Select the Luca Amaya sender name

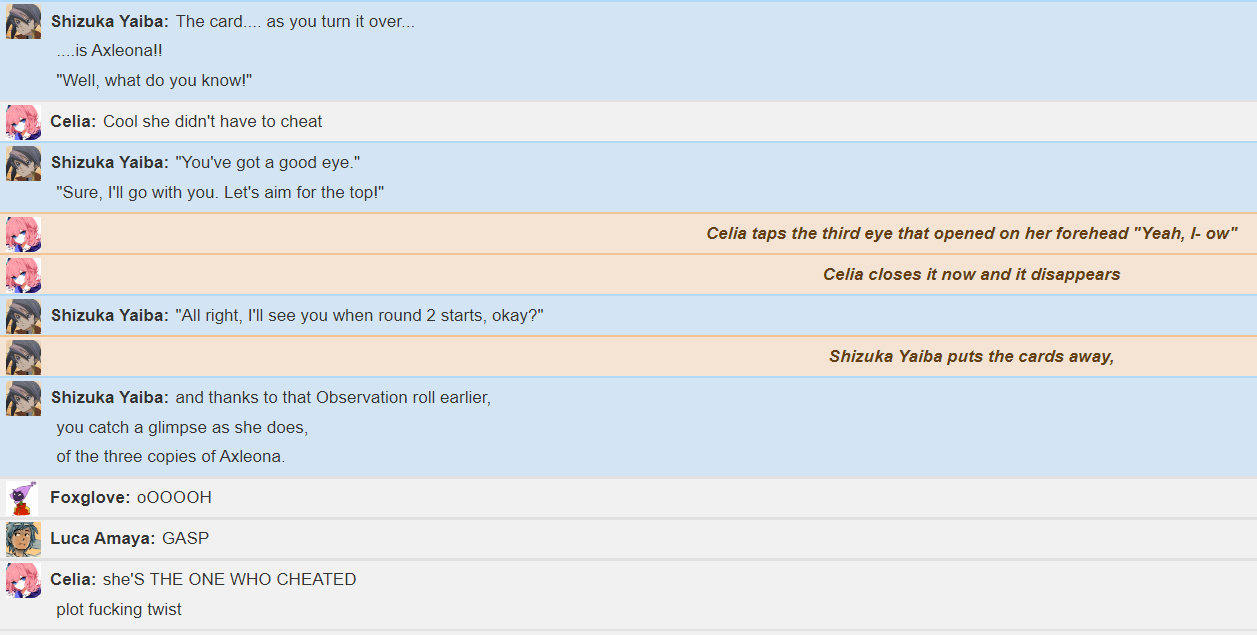pyautogui.click(x=103, y=539)
